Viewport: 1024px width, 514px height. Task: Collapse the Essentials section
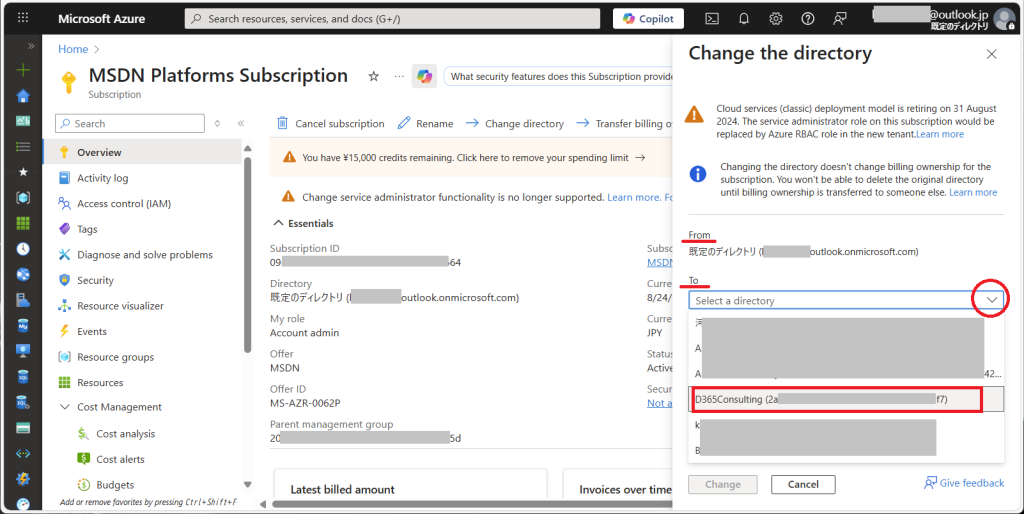point(279,223)
